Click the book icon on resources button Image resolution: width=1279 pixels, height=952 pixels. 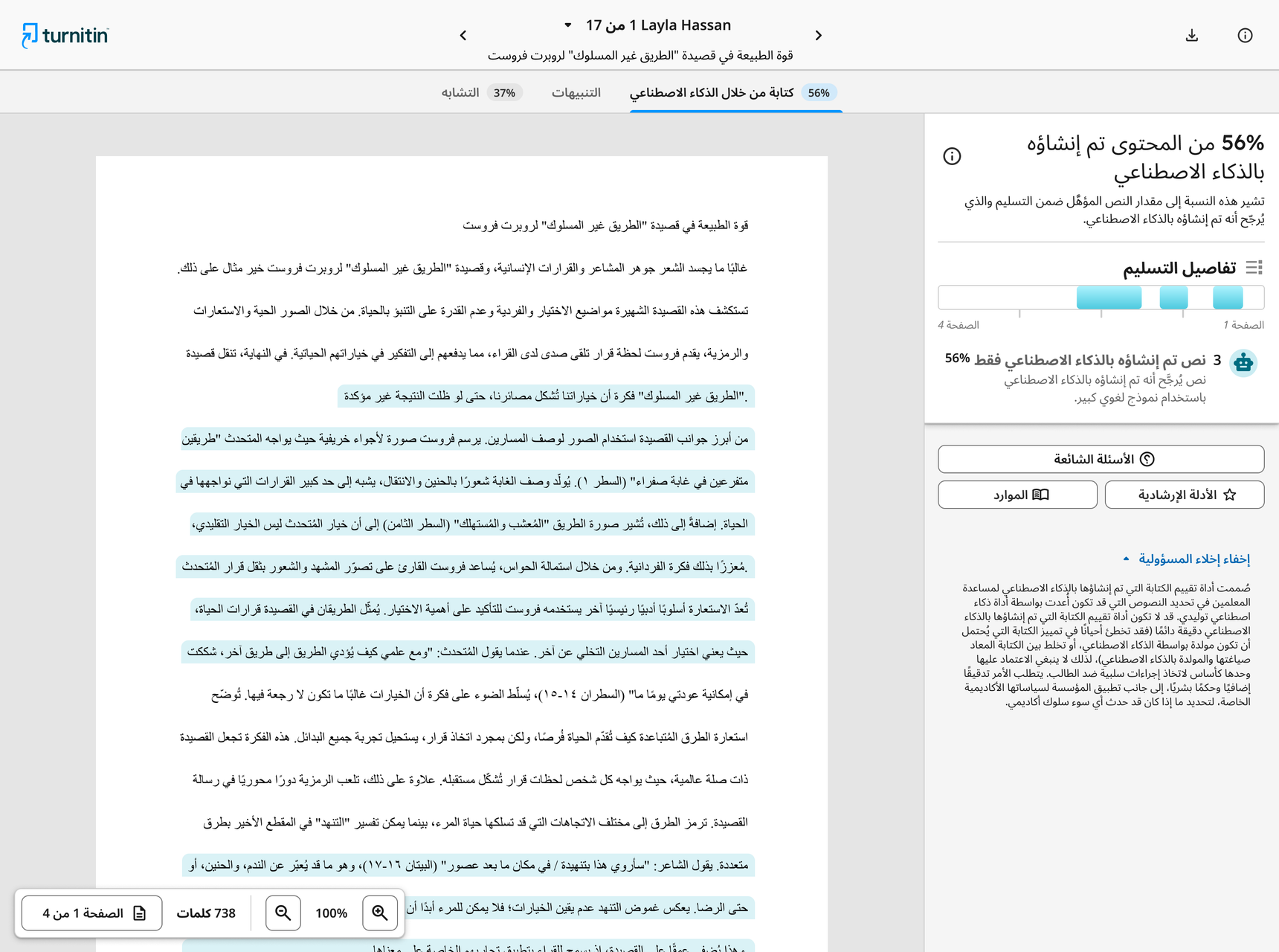(x=1041, y=495)
